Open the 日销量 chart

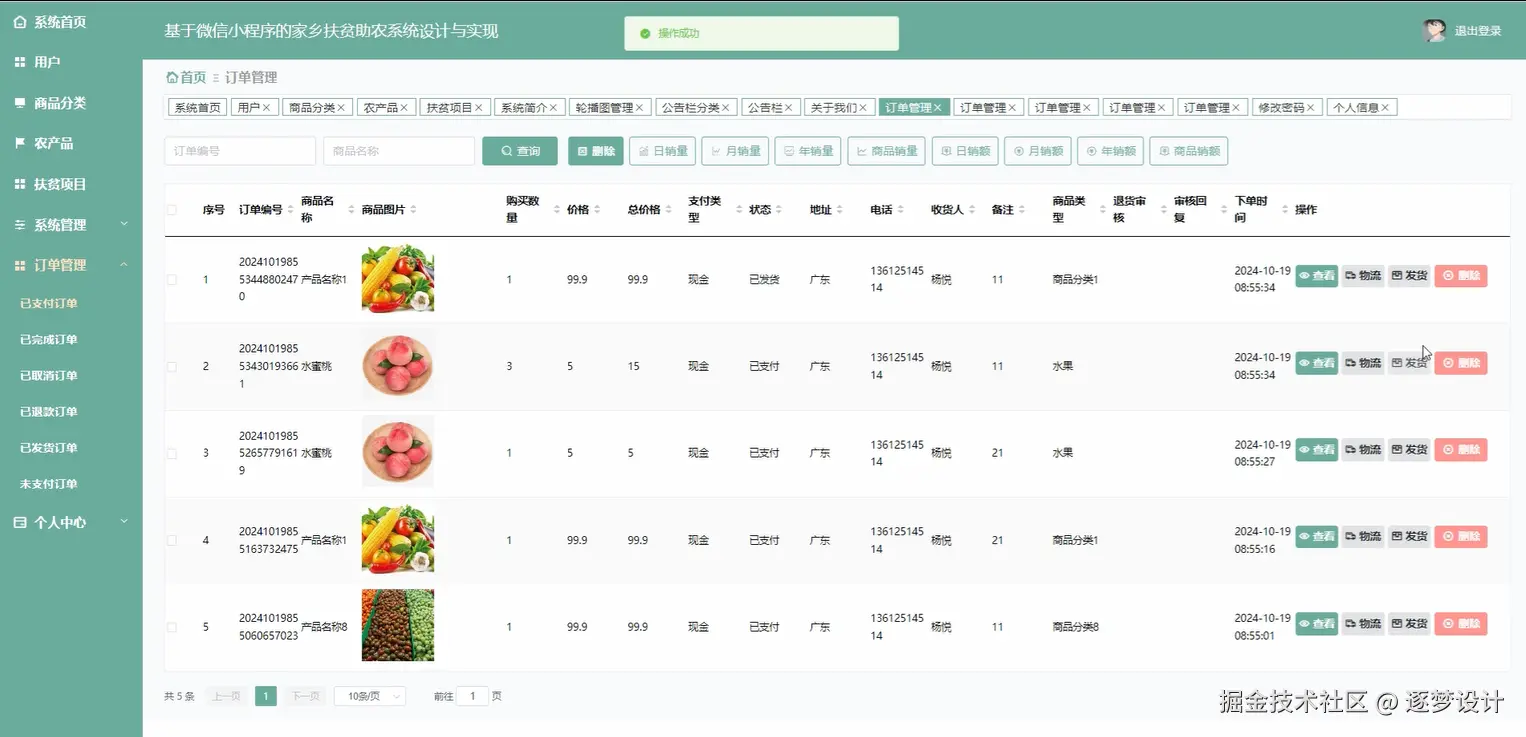pyautogui.click(x=662, y=151)
